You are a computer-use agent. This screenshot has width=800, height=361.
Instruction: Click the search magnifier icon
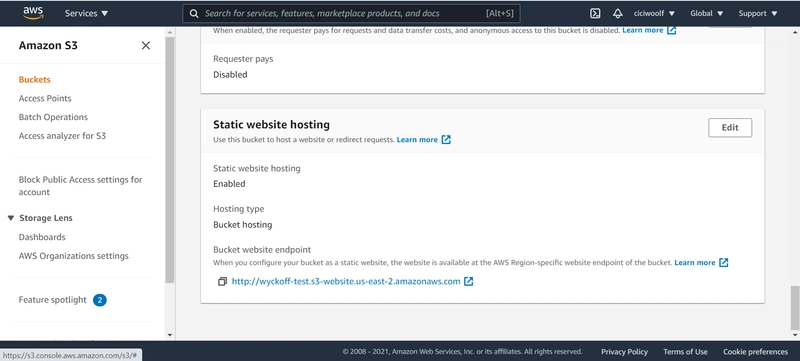click(194, 14)
